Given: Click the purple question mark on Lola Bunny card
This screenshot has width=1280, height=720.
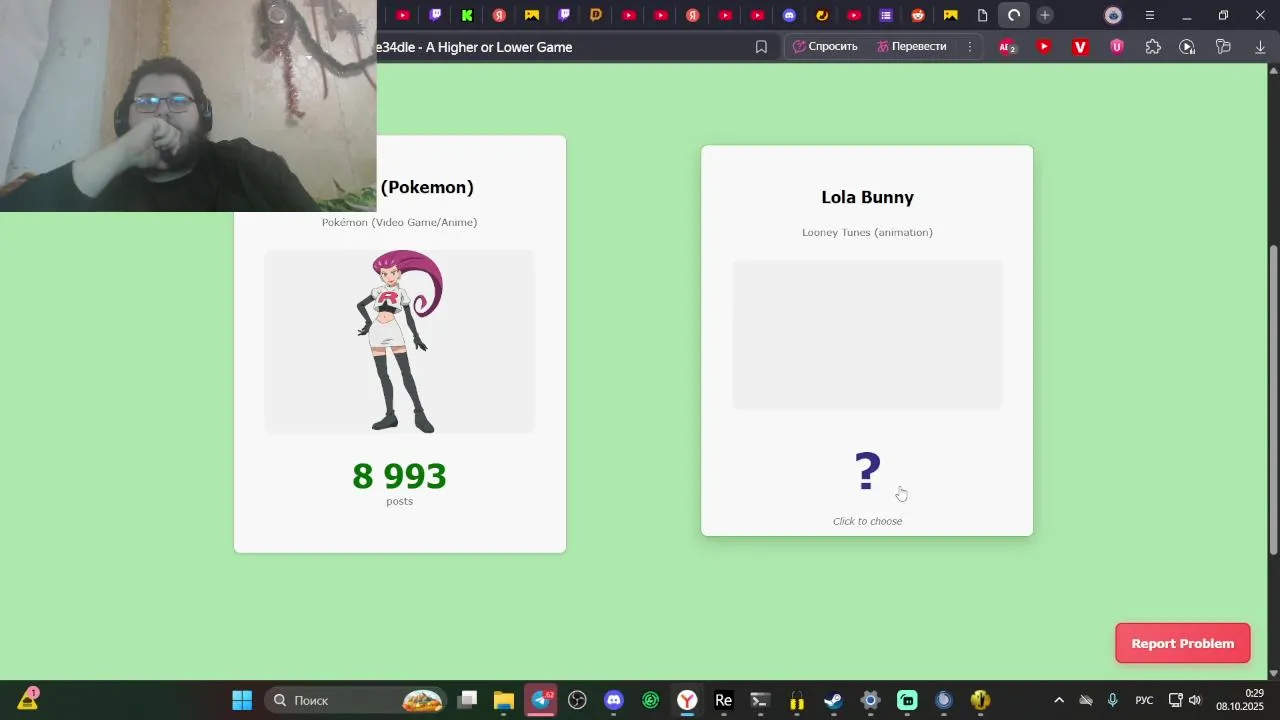Looking at the screenshot, I should point(868,471).
